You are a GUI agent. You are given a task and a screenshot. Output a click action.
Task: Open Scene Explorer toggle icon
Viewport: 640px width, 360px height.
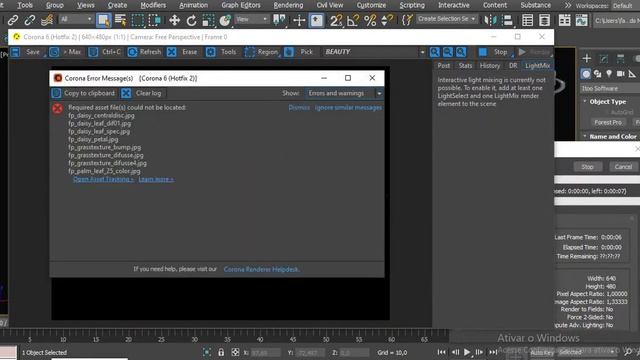click(x=527, y=20)
